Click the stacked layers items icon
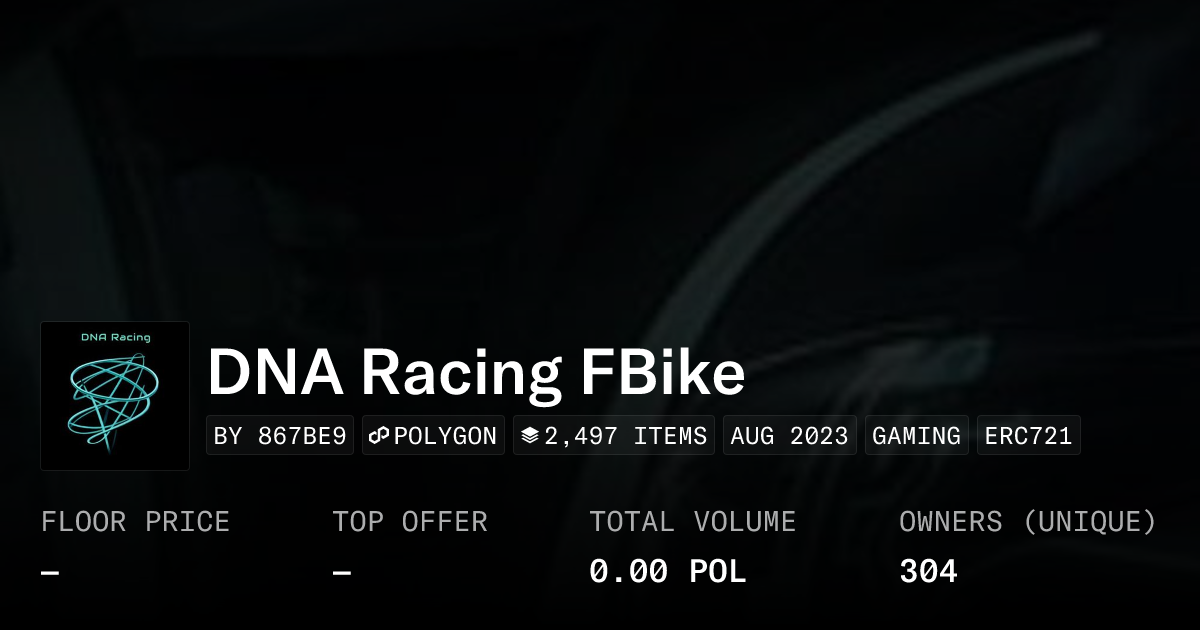Screen dimensions: 1200x630 click(530, 436)
